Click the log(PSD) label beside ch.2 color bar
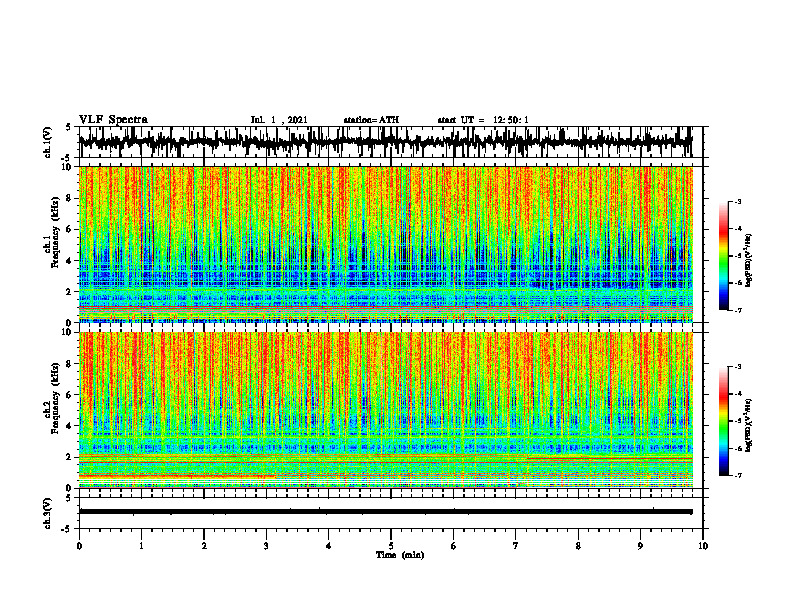Image resolution: width=792 pixels, height=612 pixels. [x=749, y=425]
